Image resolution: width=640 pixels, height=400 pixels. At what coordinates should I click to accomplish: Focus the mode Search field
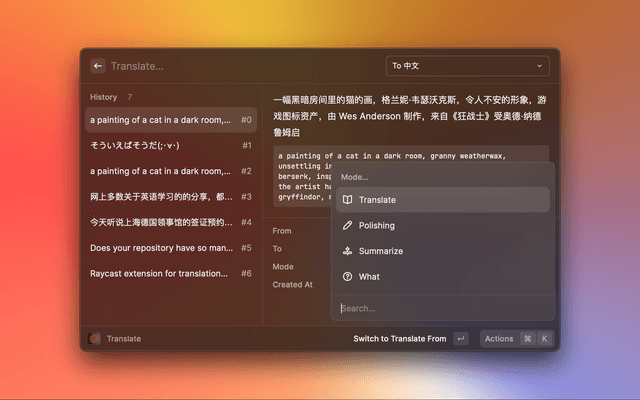pos(442,308)
